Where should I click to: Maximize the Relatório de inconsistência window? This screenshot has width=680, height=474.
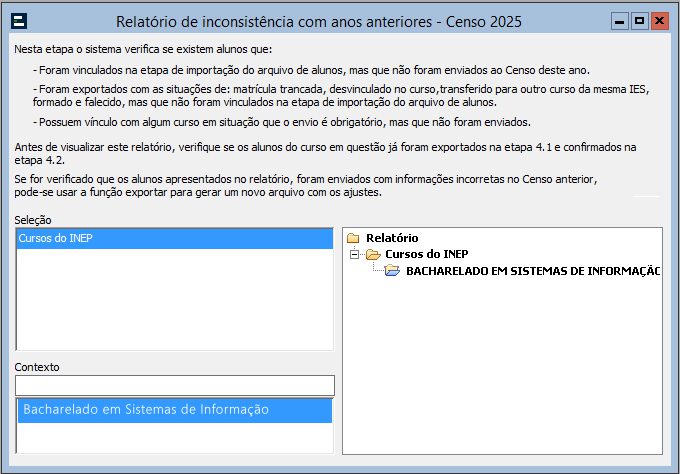[639, 21]
